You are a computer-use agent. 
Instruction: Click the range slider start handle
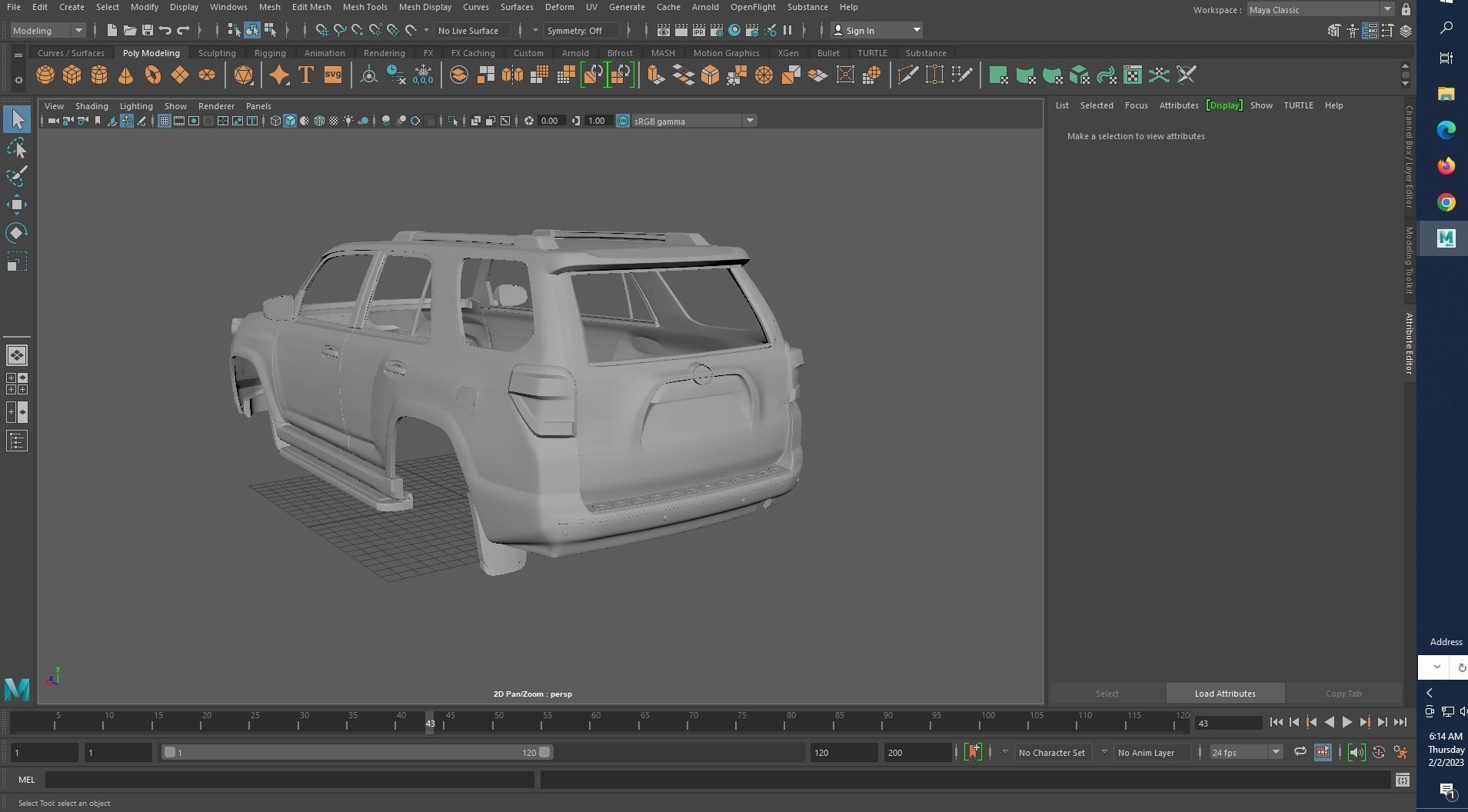pos(169,752)
